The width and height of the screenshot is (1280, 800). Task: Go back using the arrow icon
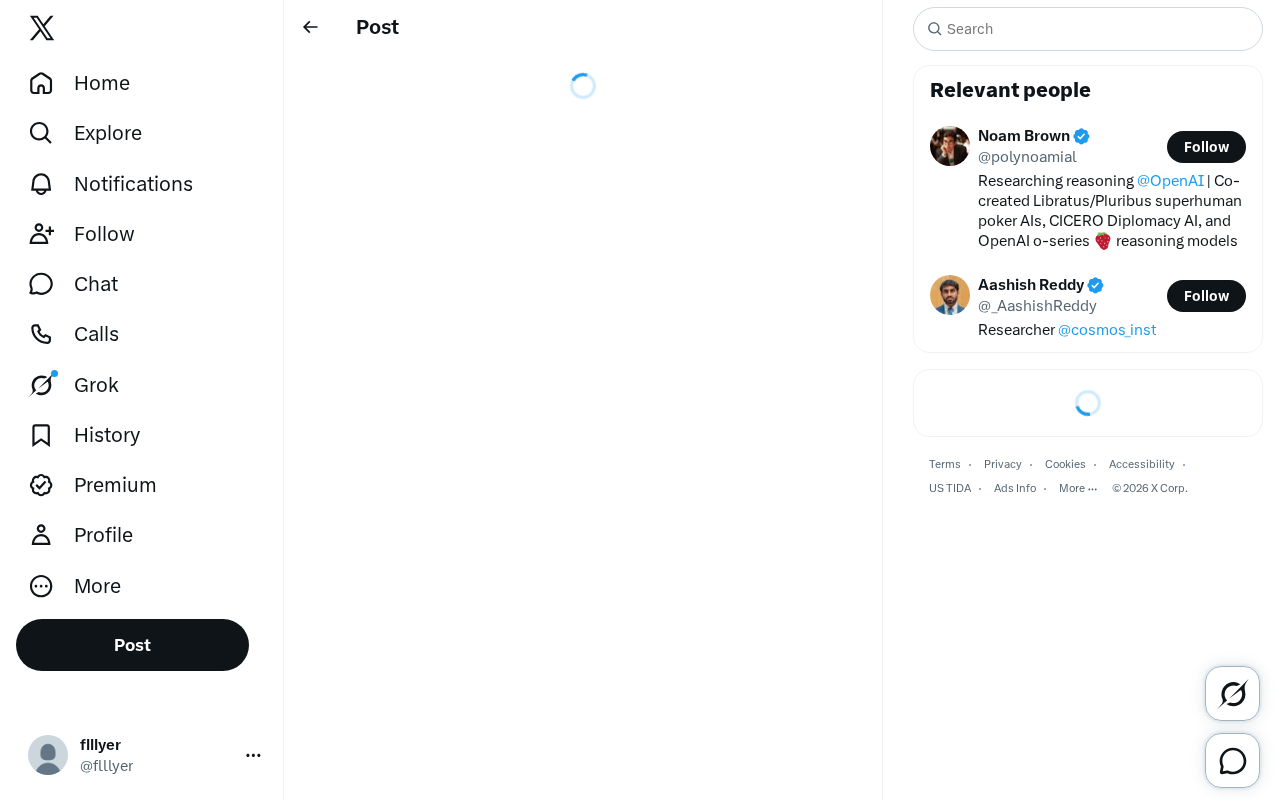[x=310, y=27]
